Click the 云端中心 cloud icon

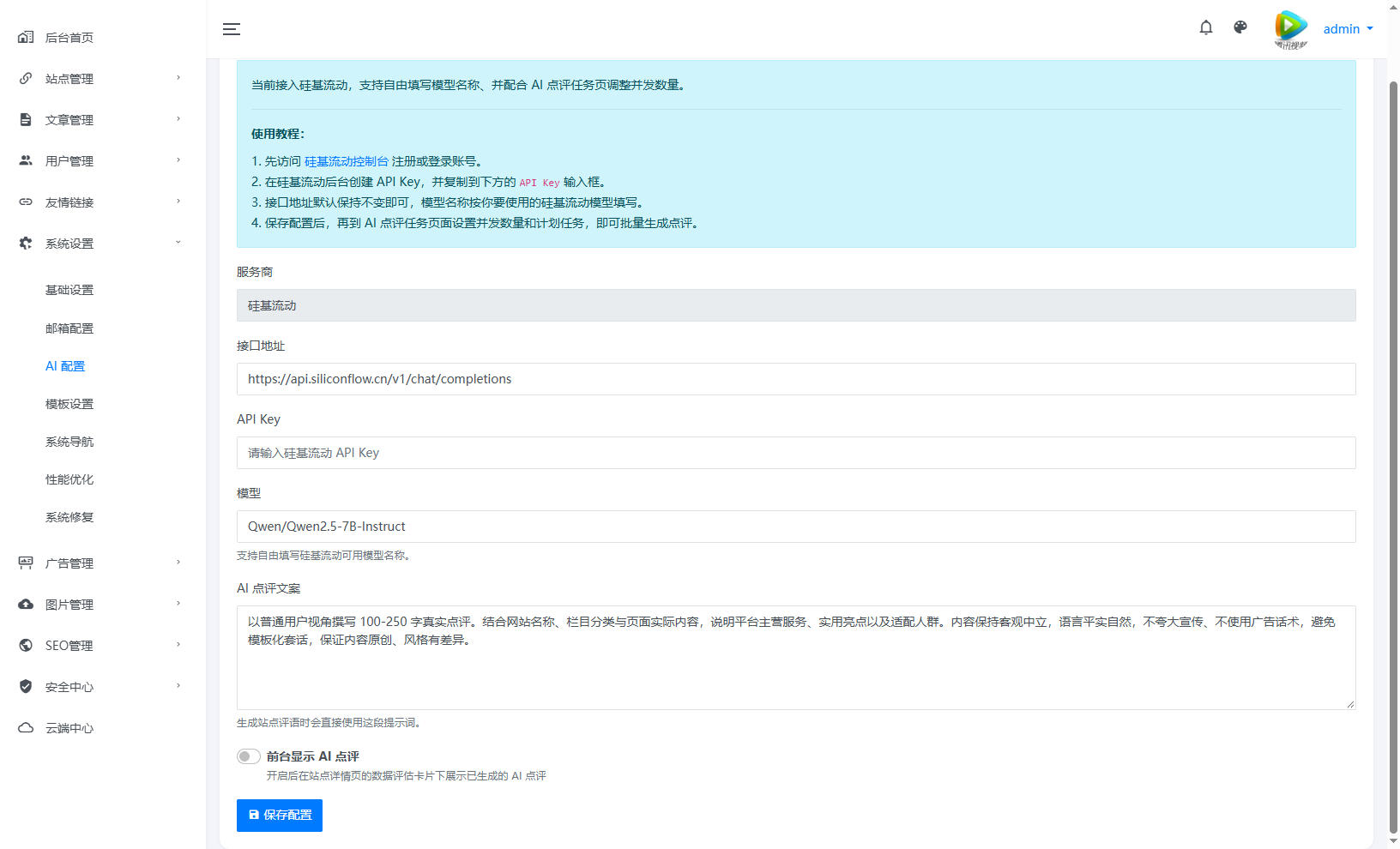pos(26,727)
